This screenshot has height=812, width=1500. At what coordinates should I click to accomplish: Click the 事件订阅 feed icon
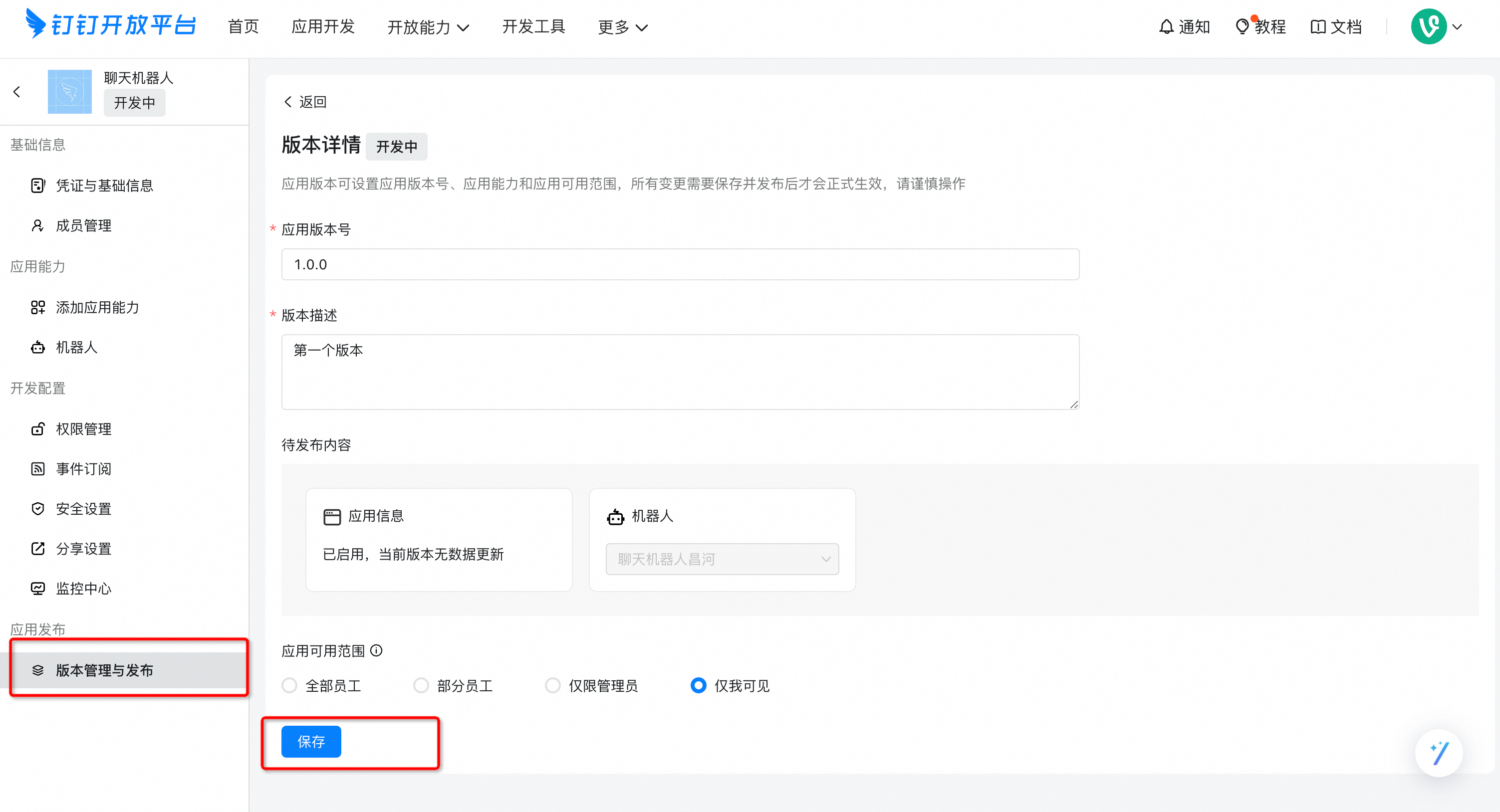[38, 469]
